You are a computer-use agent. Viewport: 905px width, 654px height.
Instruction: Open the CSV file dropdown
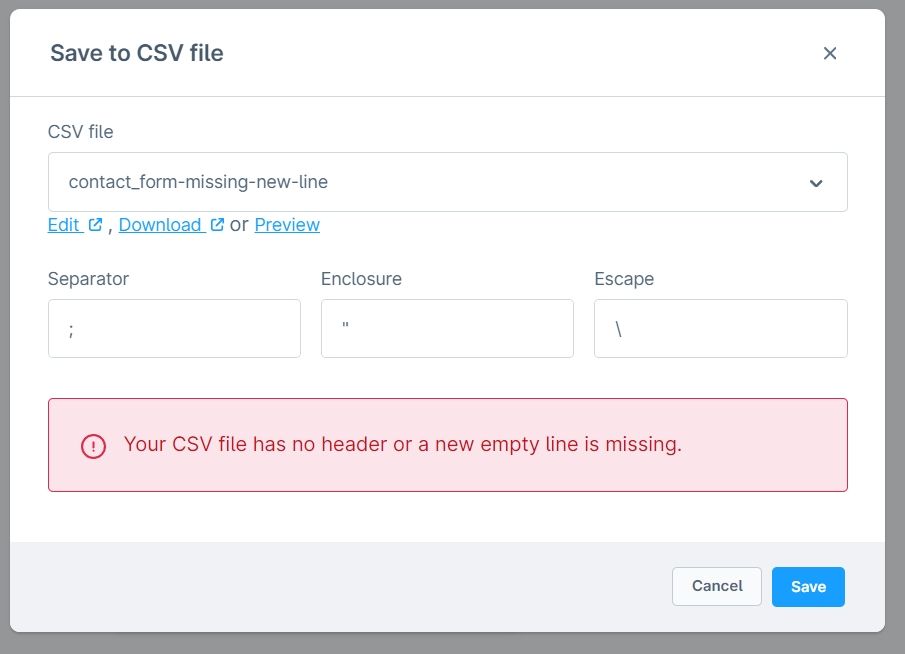447,182
